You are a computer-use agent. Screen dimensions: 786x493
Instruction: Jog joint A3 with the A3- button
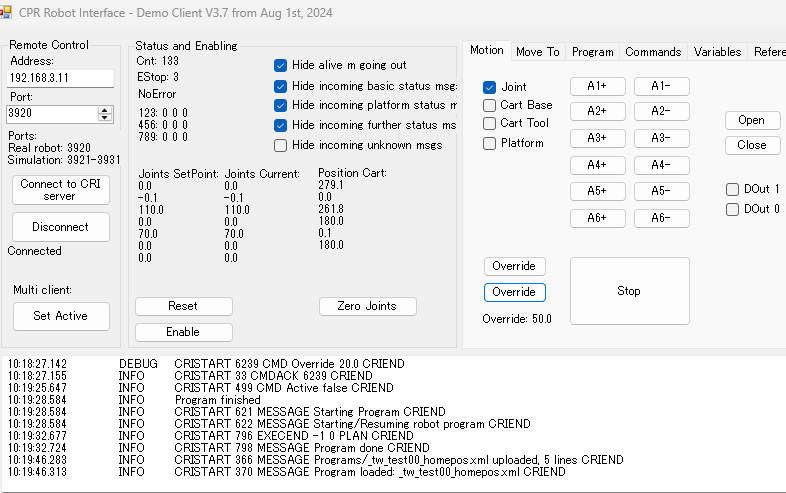pos(661,138)
